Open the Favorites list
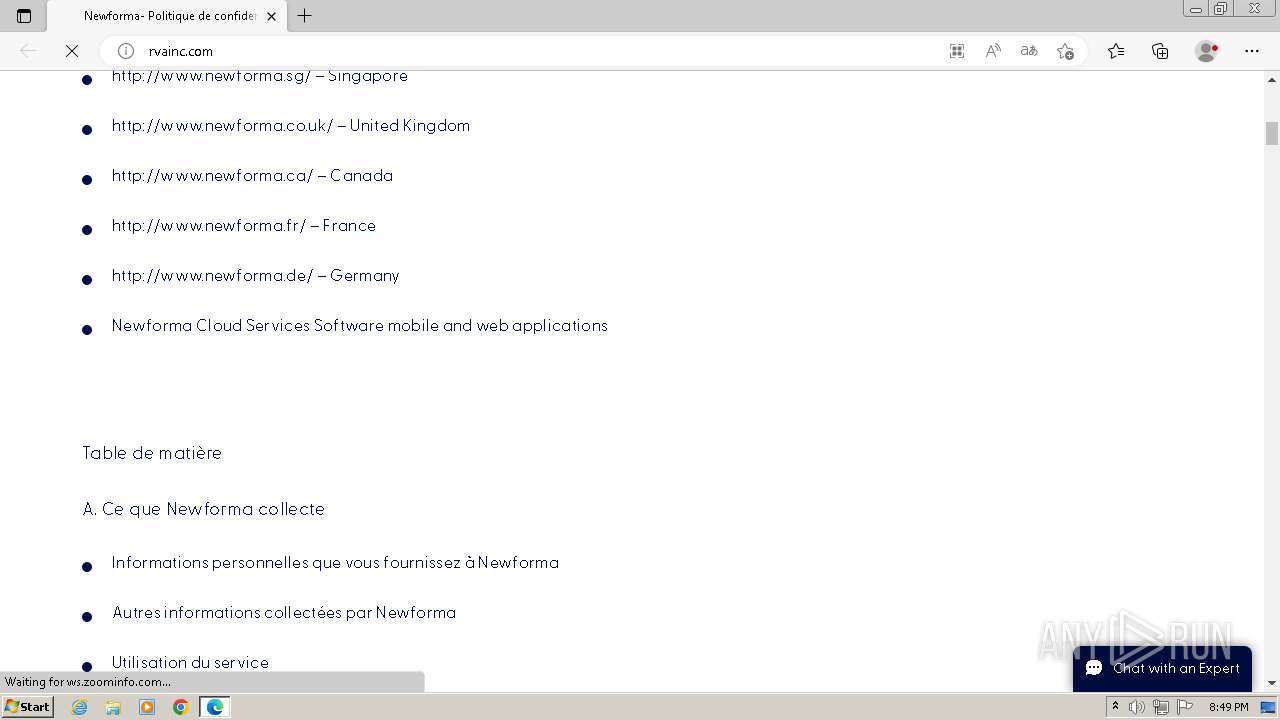This screenshot has width=1280, height=720. click(x=1116, y=51)
